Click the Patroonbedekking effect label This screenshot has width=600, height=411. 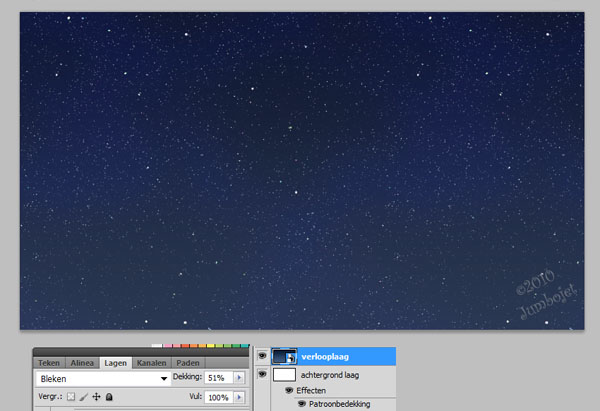pyautogui.click(x=339, y=404)
